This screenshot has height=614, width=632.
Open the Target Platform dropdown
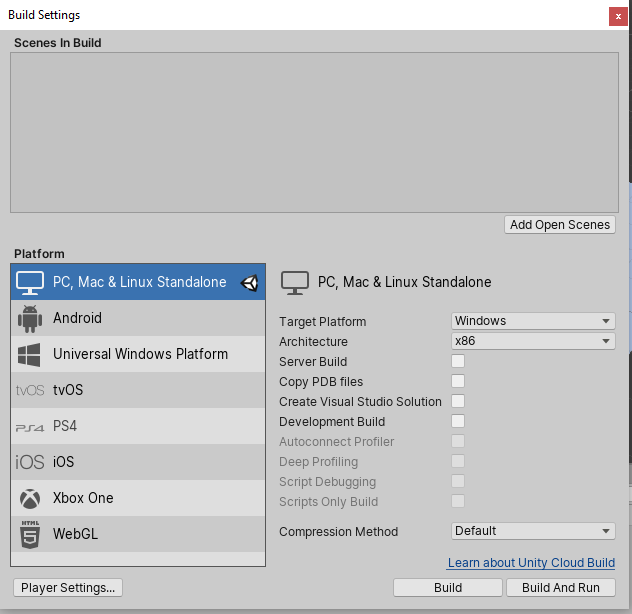click(532, 321)
